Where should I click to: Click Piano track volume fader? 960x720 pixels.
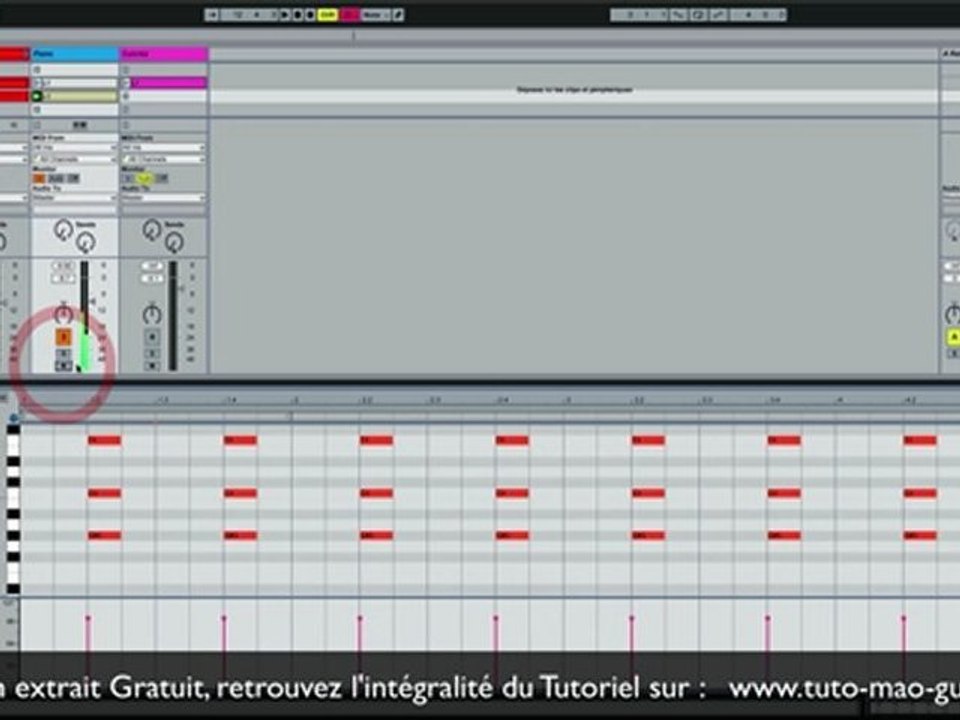[x=91, y=301]
